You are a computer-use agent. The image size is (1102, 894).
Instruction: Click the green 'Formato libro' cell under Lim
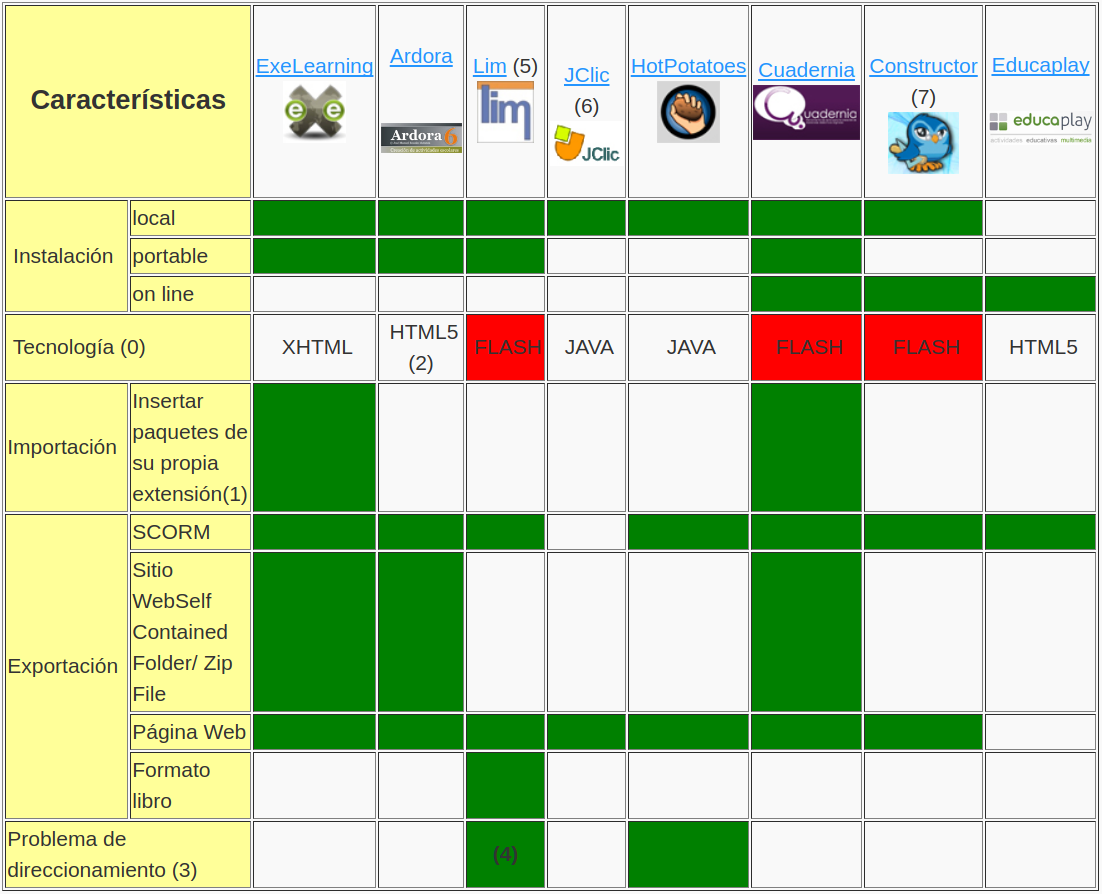(x=505, y=786)
